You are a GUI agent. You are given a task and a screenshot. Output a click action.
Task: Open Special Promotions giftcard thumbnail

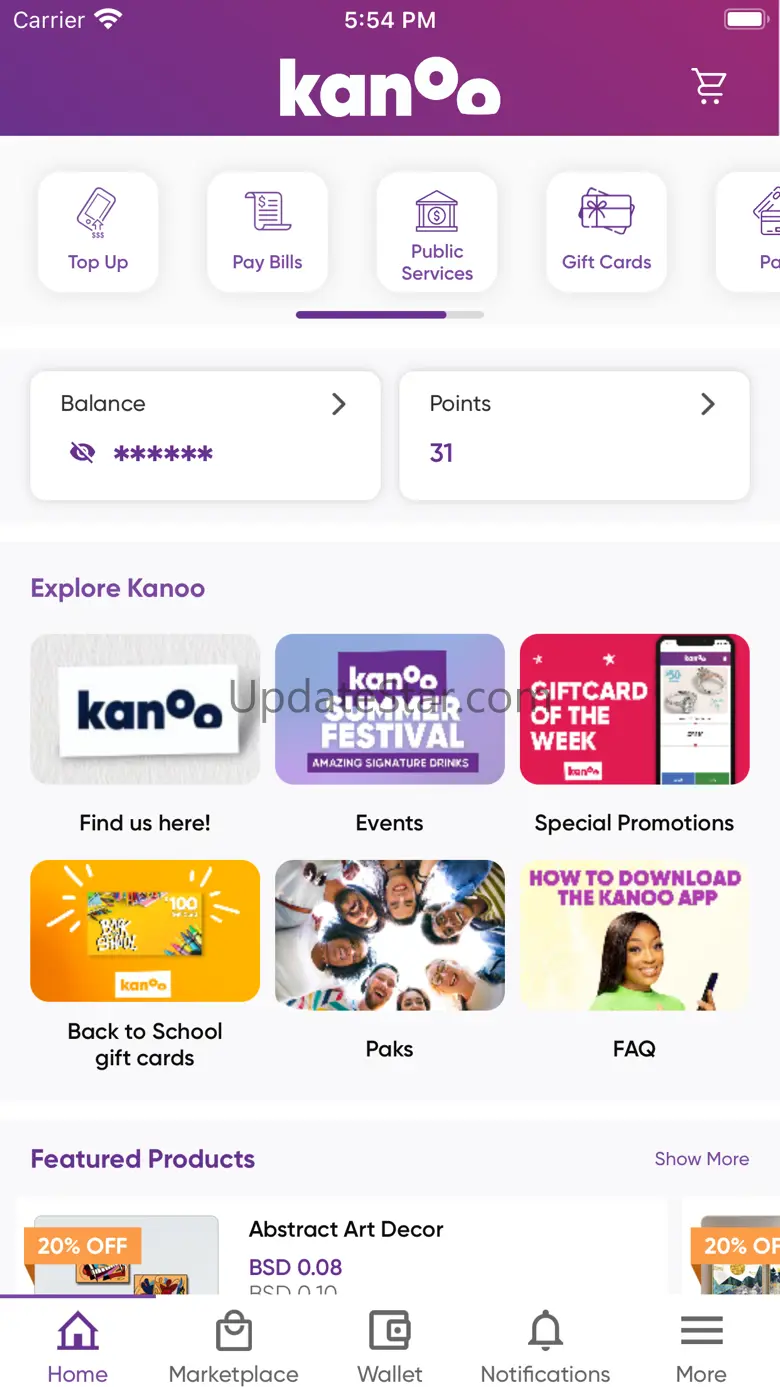click(634, 709)
